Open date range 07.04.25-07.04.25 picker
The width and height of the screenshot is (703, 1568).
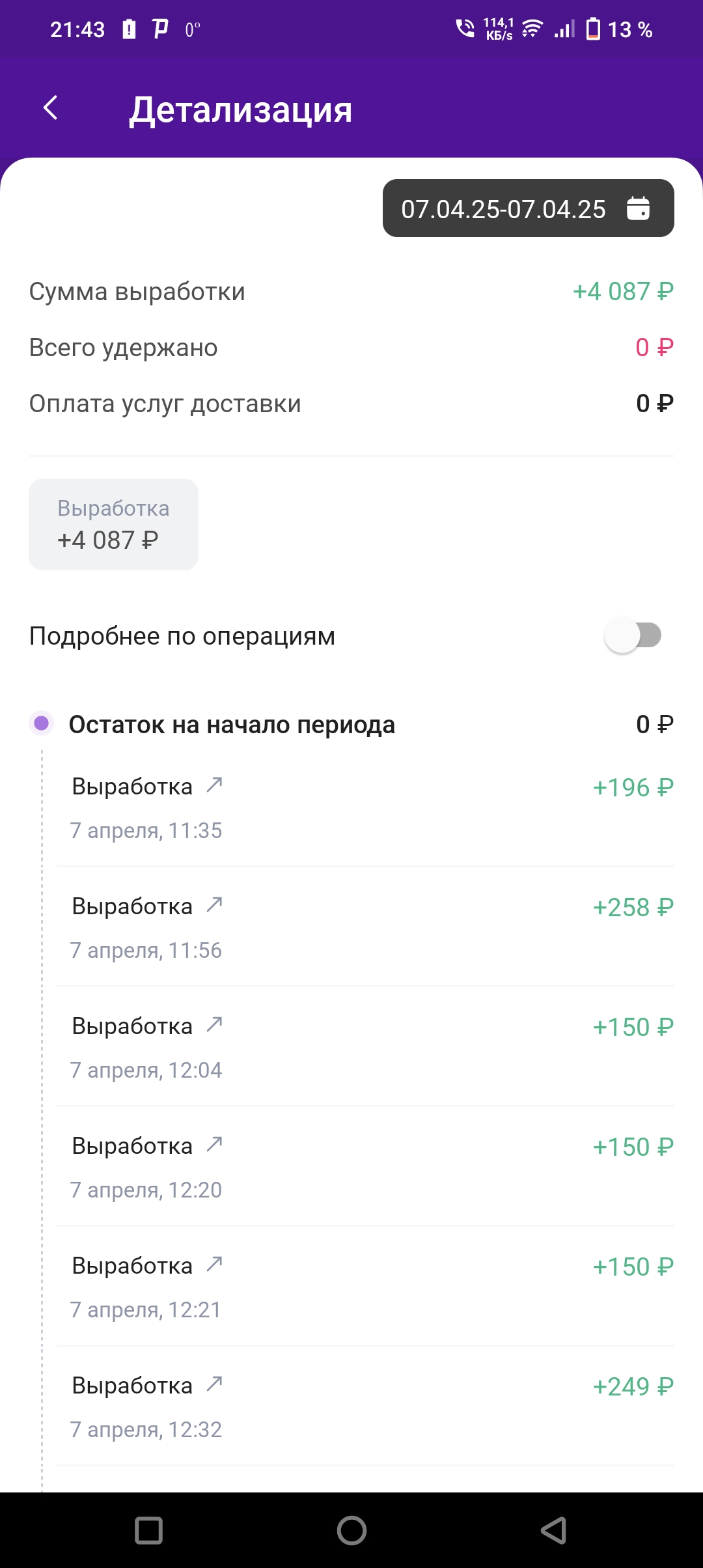[528, 208]
